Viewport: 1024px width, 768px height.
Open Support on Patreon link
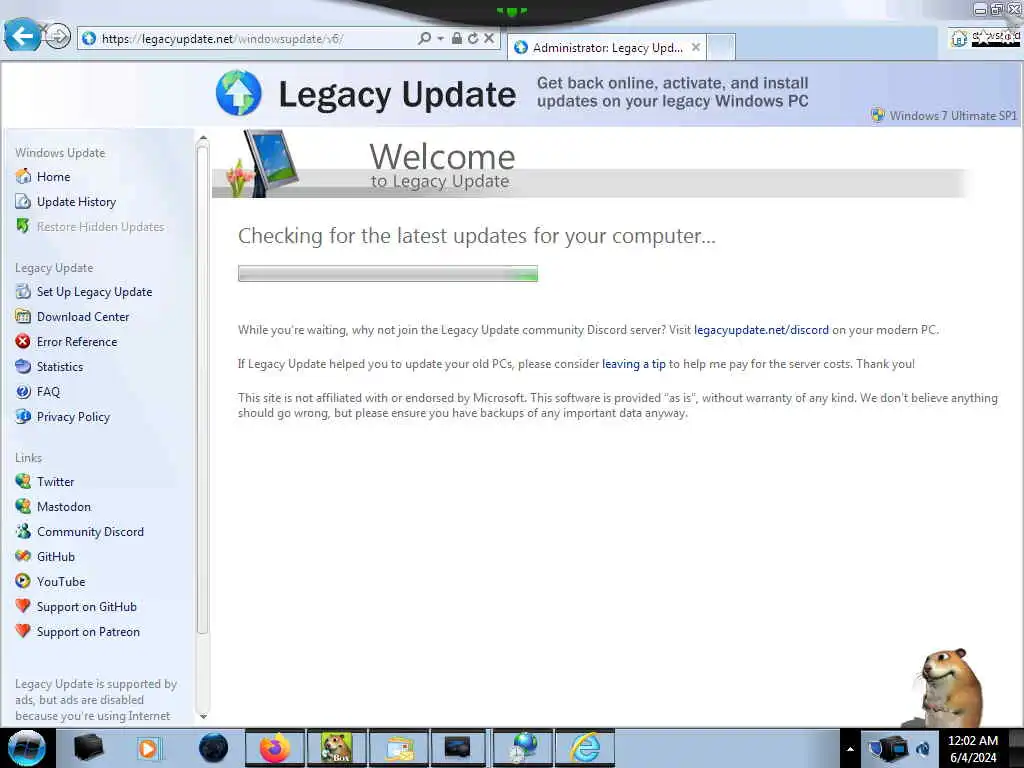pyautogui.click(x=88, y=632)
